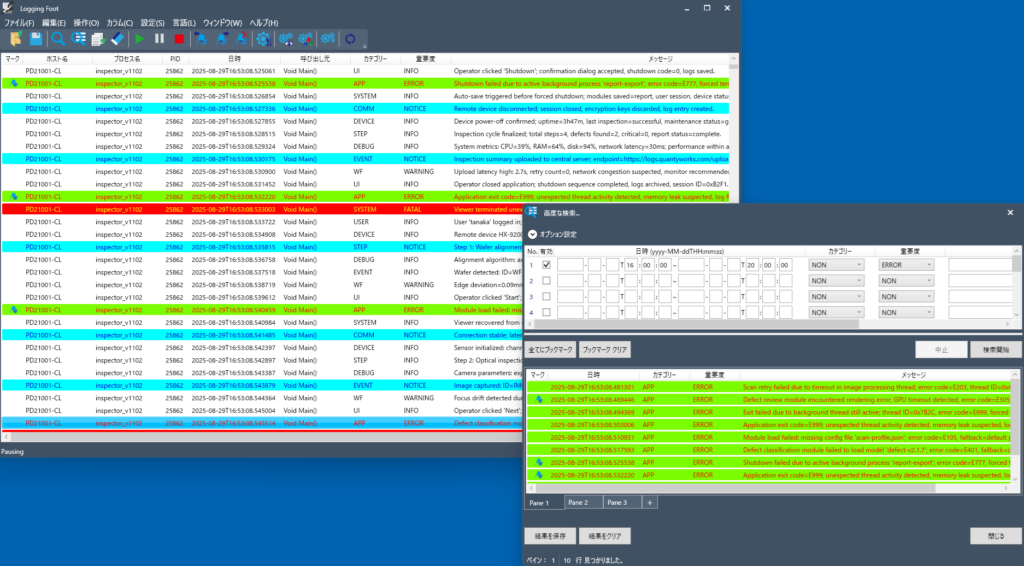Image resolution: width=1024 pixels, height=566 pixels.
Task: Click the save floppy disk icon
Action: [x=35, y=39]
